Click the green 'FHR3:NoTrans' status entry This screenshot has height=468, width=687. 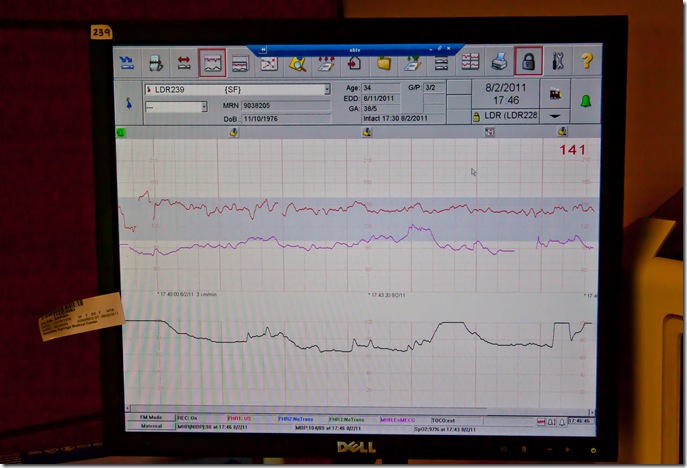[x=347, y=420]
